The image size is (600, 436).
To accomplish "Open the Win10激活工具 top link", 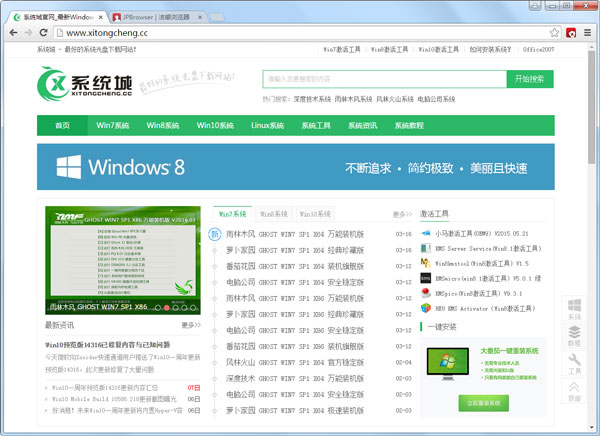I will (x=439, y=50).
